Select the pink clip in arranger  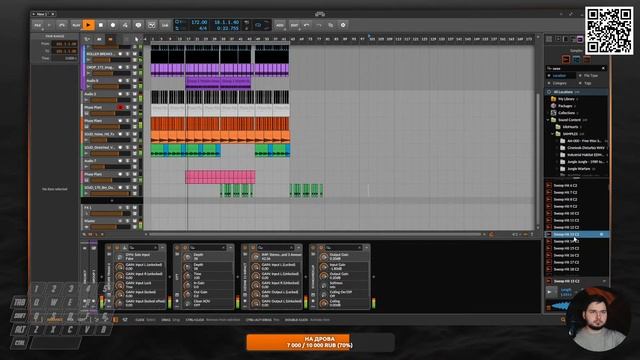pos(220,177)
